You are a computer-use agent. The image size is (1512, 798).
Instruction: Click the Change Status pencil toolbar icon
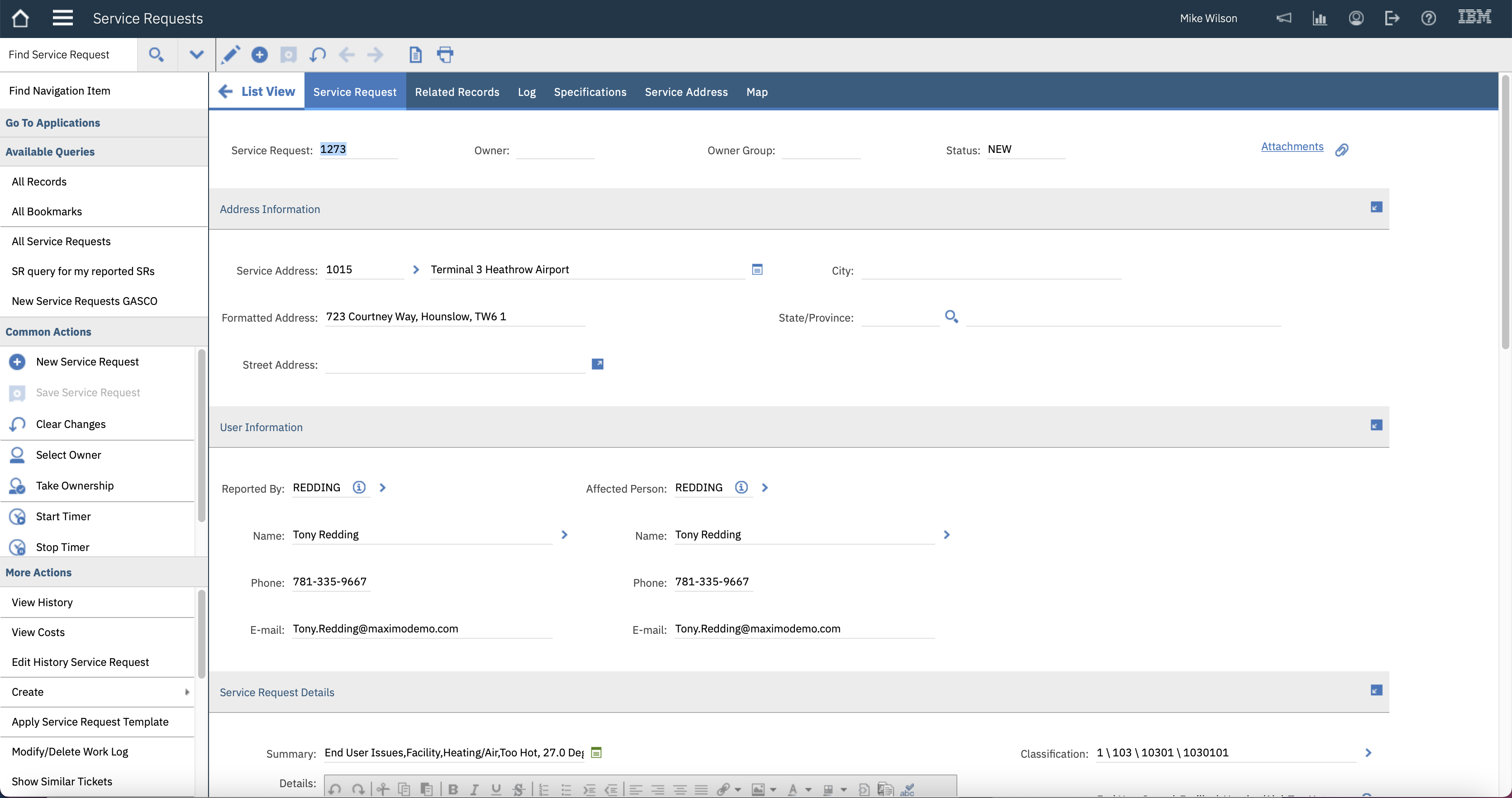[230, 55]
